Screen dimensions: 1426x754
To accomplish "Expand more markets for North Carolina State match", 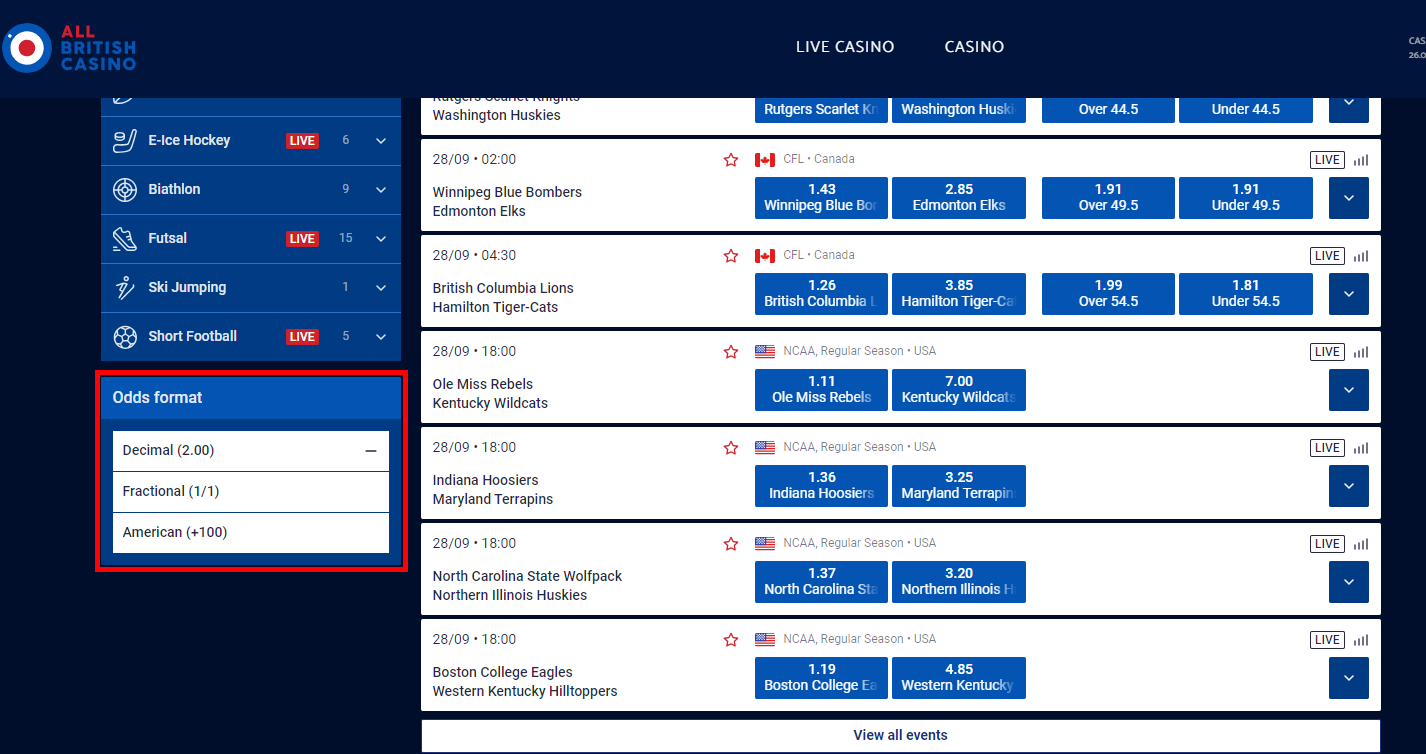I will (1349, 582).
